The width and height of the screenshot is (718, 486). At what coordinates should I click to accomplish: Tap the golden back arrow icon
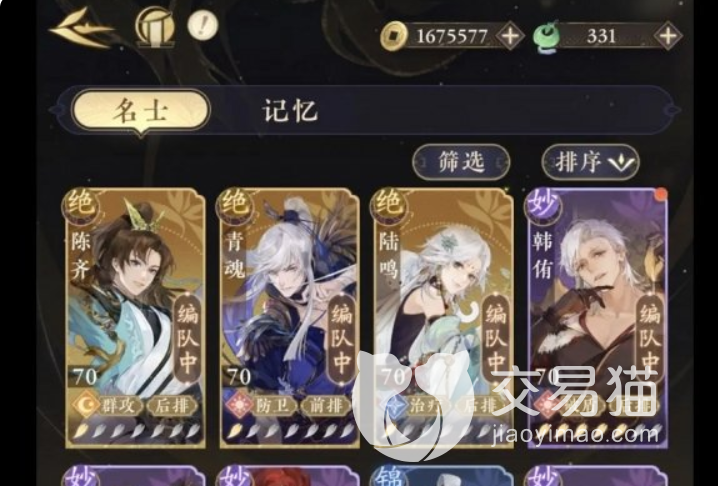click(x=82, y=29)
